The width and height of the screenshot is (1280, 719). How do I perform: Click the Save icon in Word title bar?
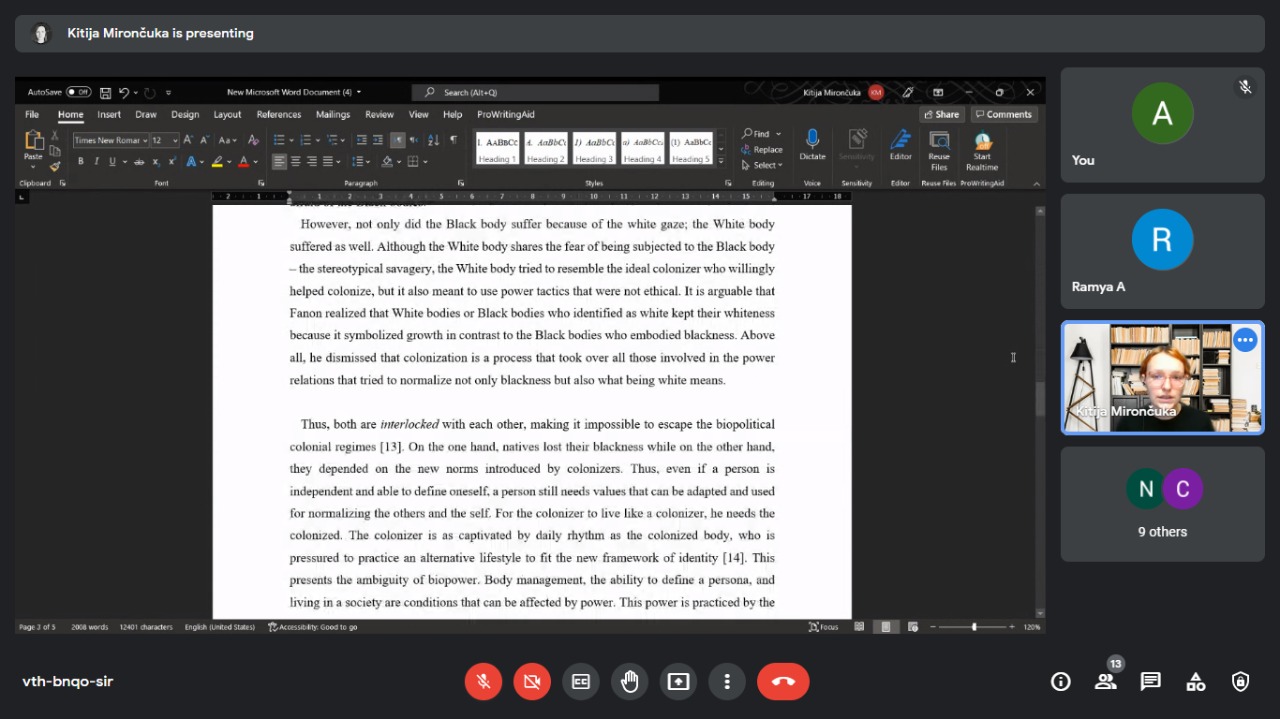tap(106, 92)
